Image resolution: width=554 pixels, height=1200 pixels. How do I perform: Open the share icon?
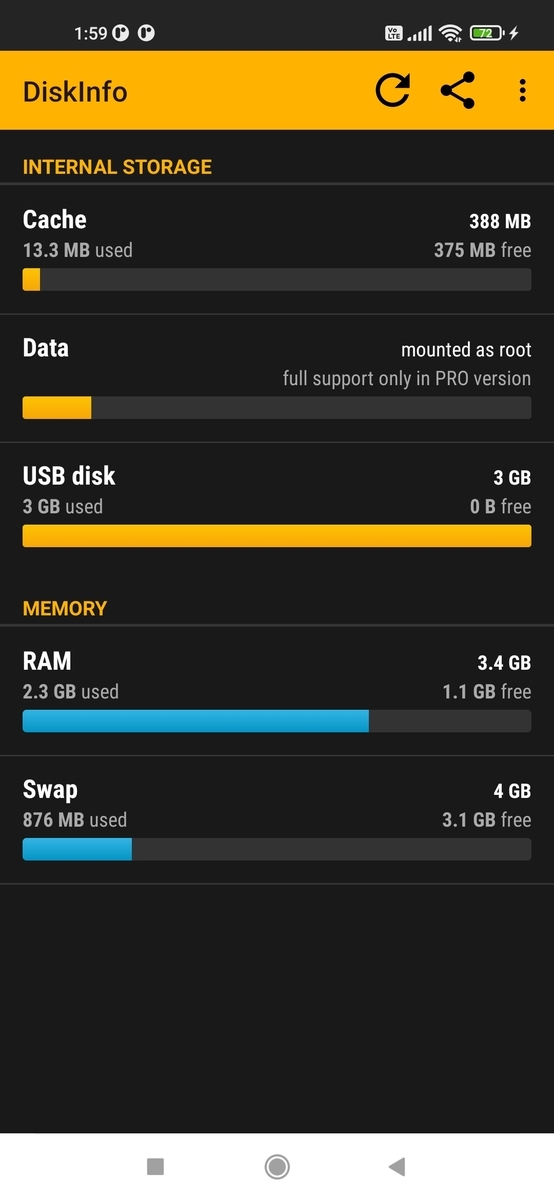click(x=457, y=91)
